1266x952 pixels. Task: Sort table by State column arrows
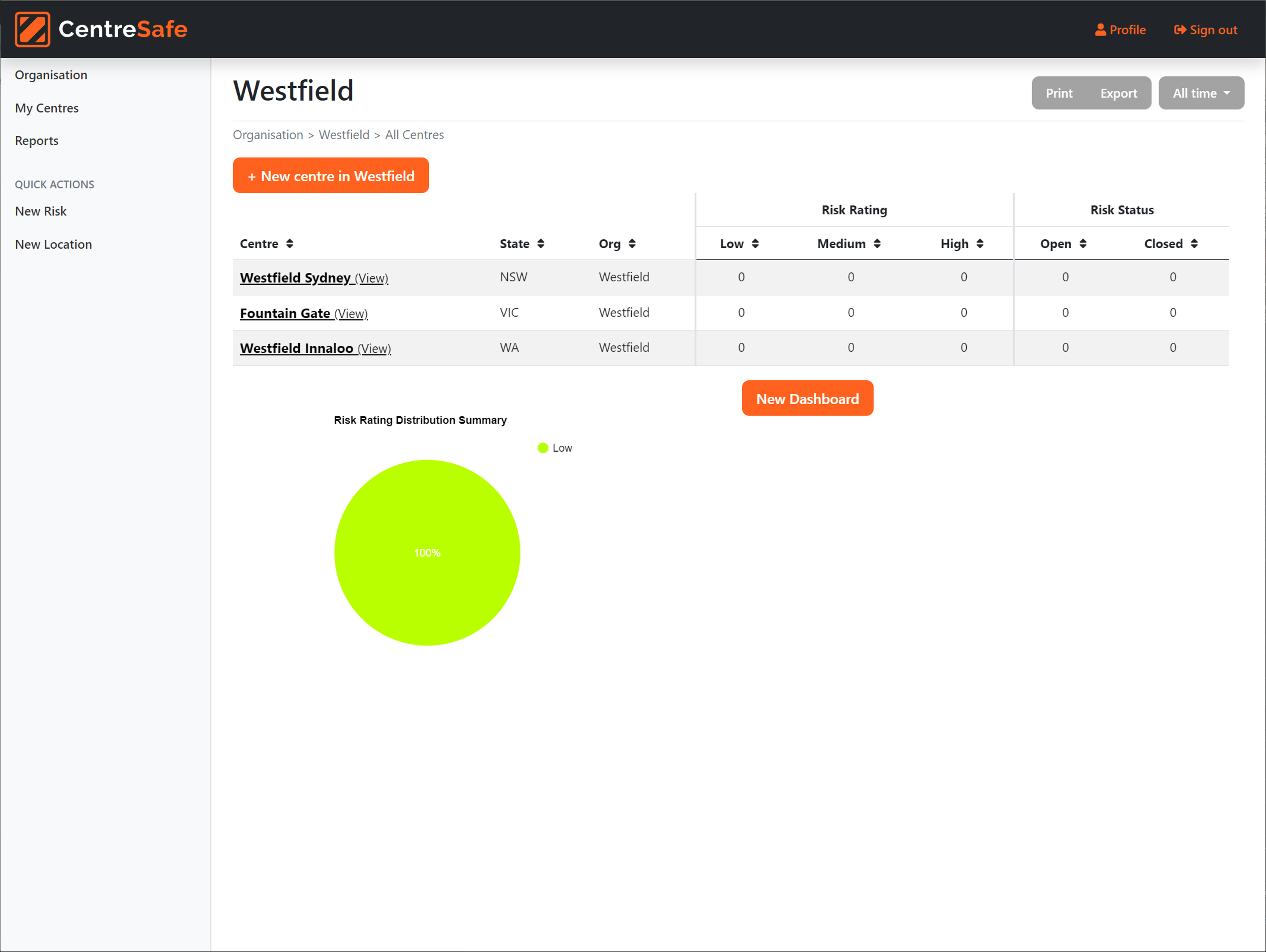(x=540, y=244)
